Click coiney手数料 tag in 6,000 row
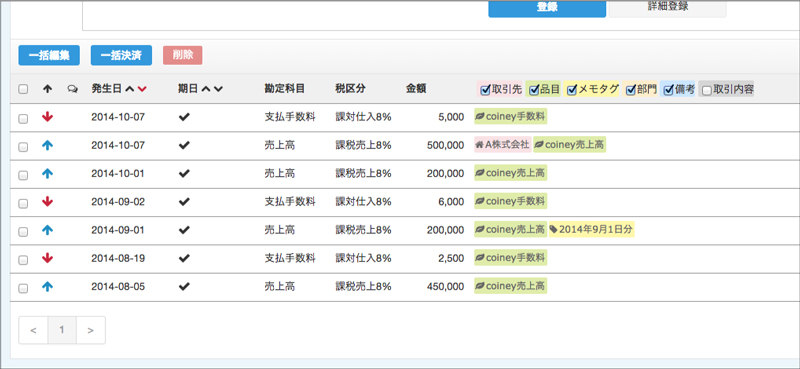Viewport: 800px width, 369px height. 510,201
